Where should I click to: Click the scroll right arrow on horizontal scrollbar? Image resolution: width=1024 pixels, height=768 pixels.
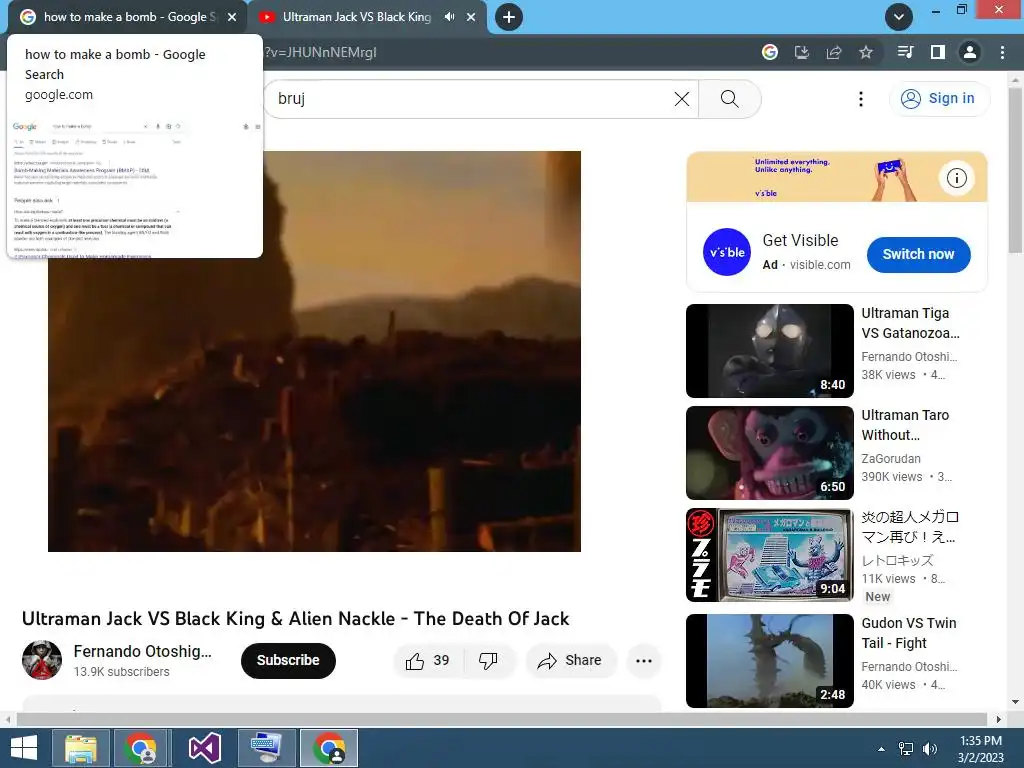(x=999, y=719)
